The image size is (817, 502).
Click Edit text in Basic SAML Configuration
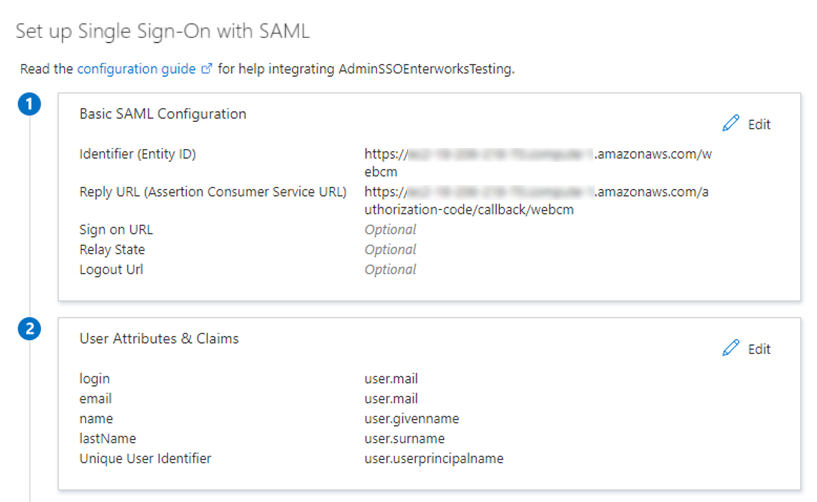pyautogui.click(x=759, y=124)
